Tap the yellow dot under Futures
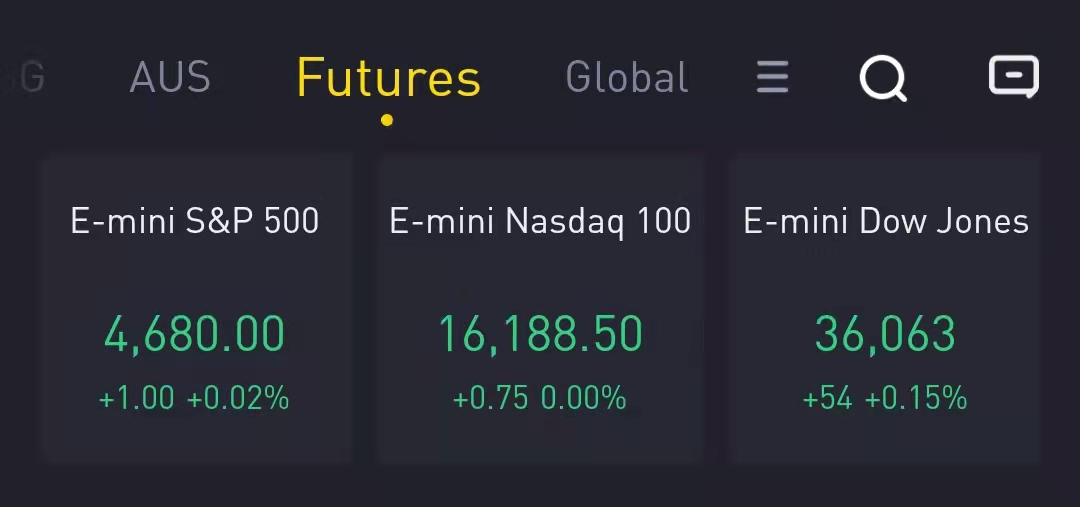 (x=387, y=121)
